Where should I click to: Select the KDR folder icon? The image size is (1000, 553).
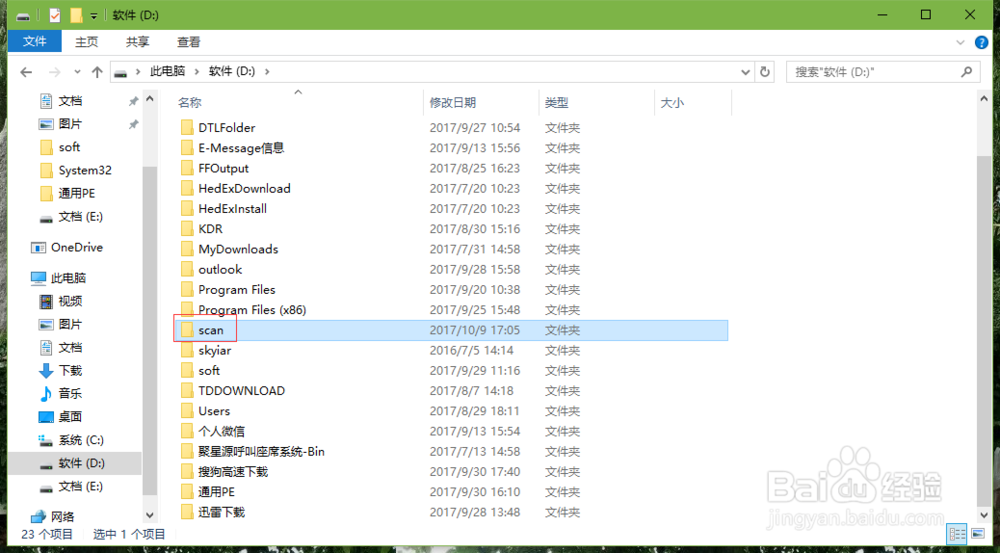[x=187, y=229]
